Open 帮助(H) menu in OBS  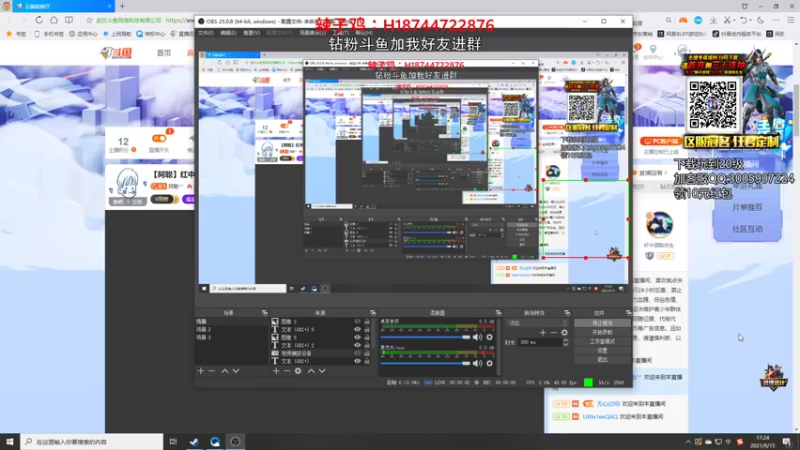pyautogui.click(x=364, y=33)
